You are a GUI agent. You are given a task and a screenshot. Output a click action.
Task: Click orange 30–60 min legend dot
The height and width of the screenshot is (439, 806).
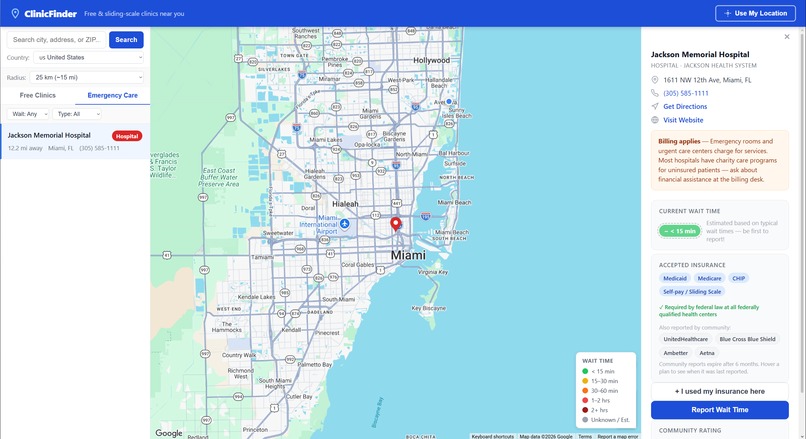pos(585,391)
